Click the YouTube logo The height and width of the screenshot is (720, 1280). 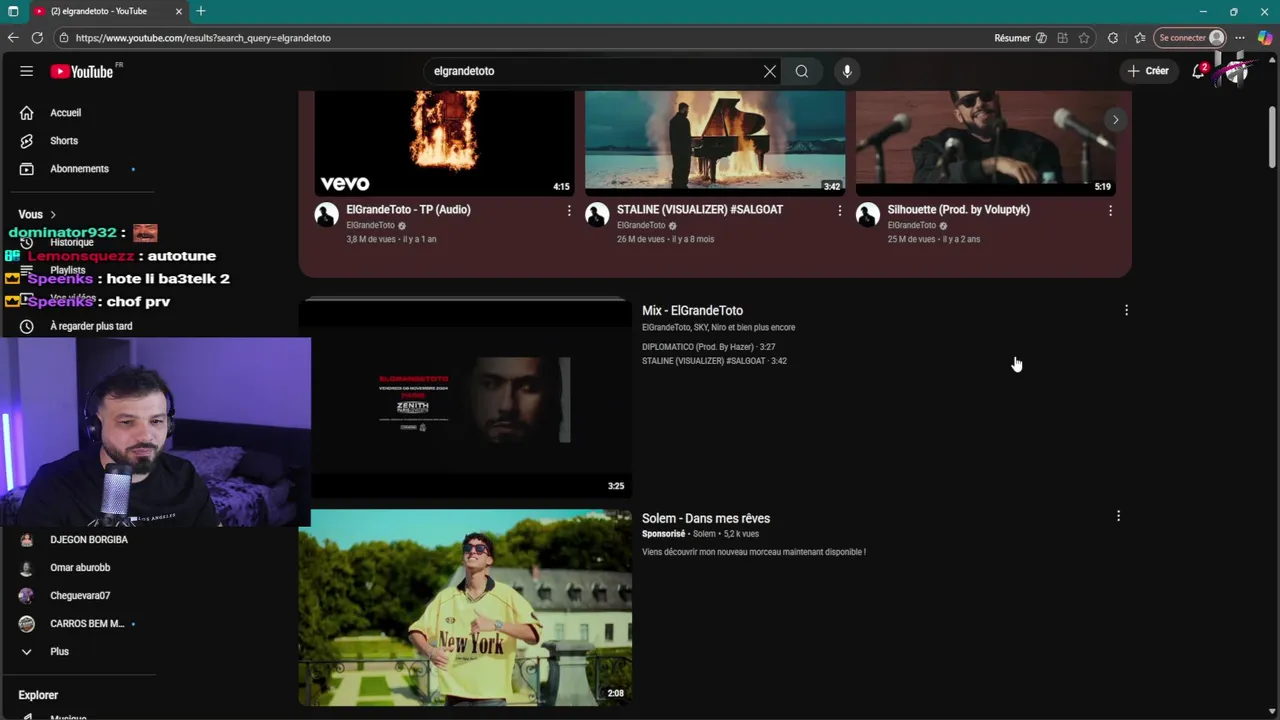tap(84, 71)
